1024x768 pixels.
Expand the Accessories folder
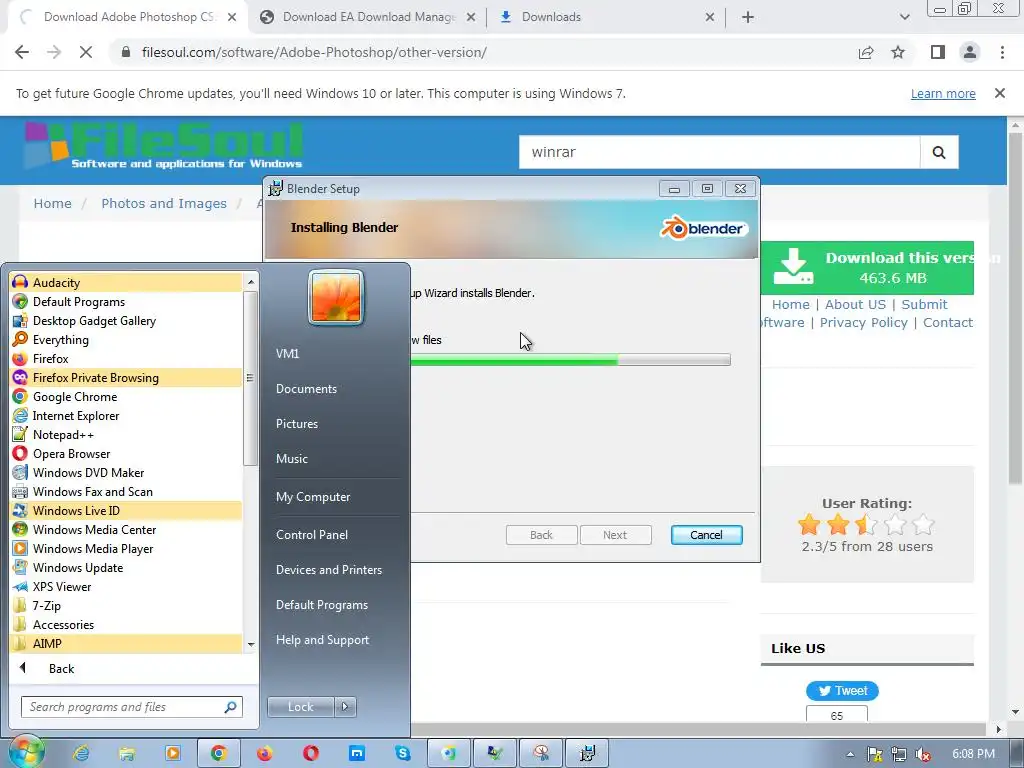pyautogui.click(x=126, y=624)
